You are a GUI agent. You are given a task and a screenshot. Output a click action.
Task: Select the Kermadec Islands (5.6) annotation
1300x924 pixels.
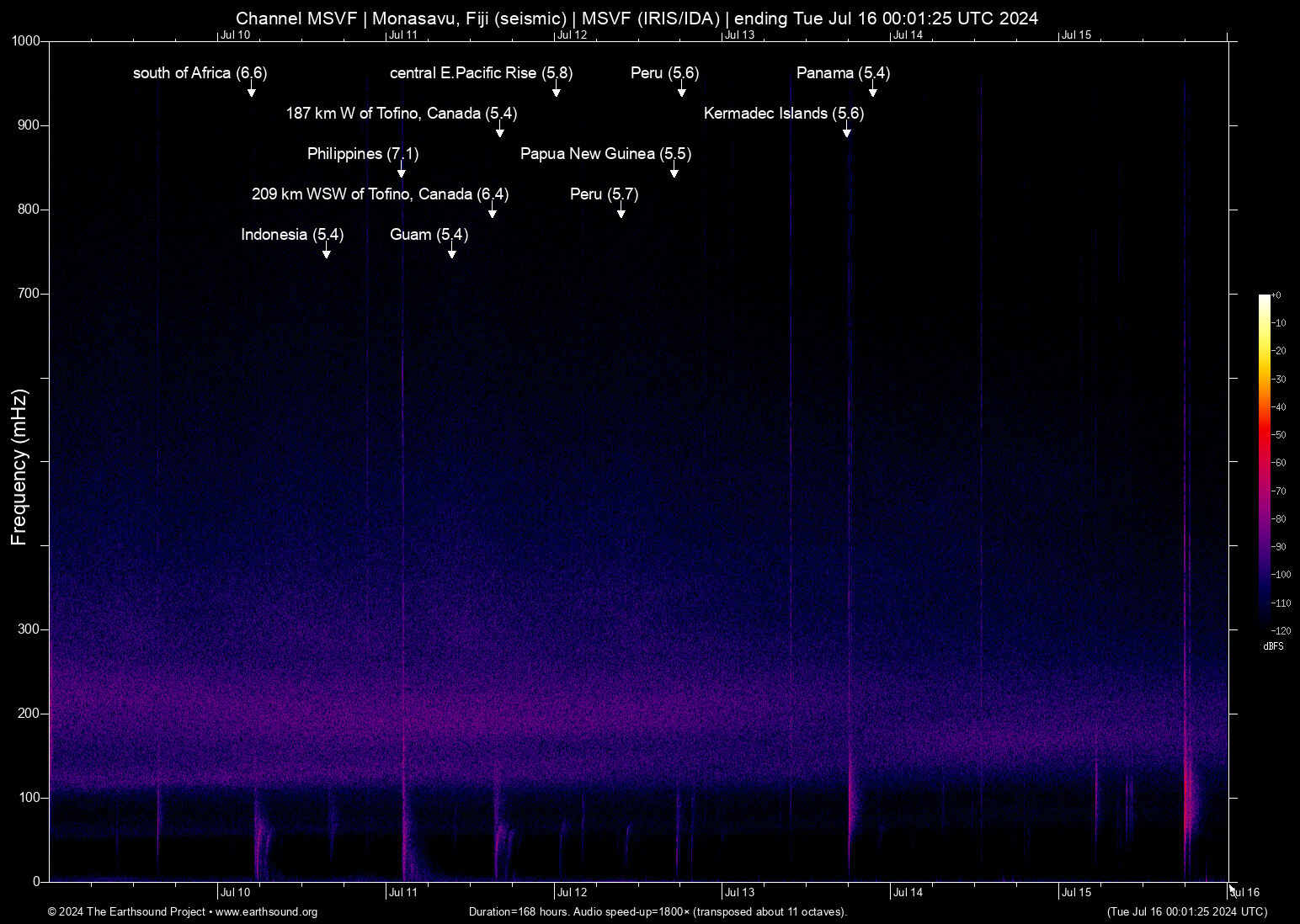coord(784,114)
